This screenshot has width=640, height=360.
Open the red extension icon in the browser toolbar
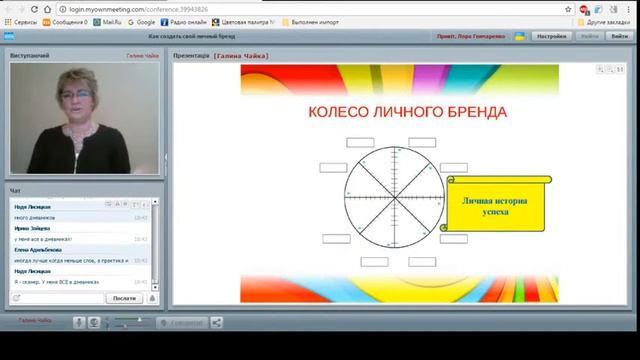pyautogui.click(x=584, y=9)
